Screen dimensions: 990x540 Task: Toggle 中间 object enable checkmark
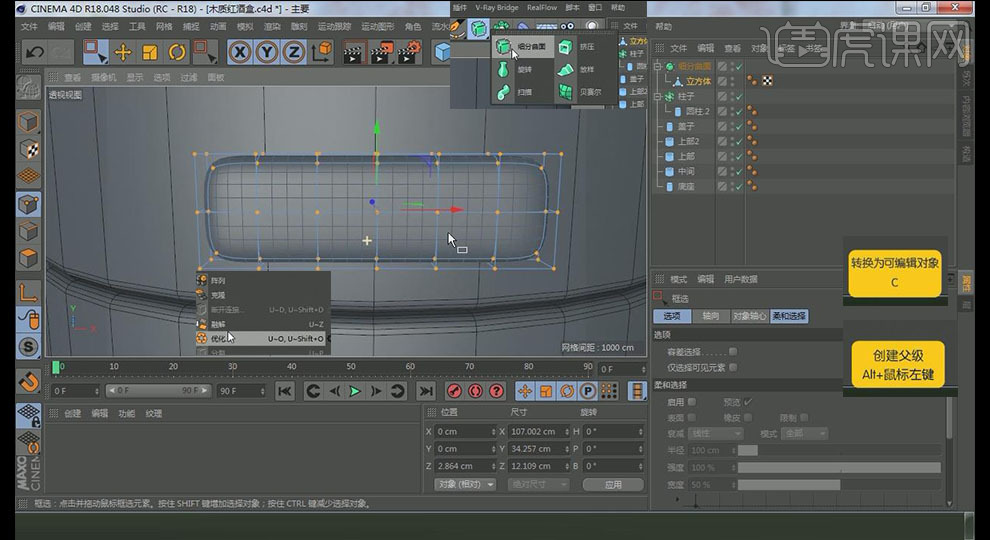739,171
